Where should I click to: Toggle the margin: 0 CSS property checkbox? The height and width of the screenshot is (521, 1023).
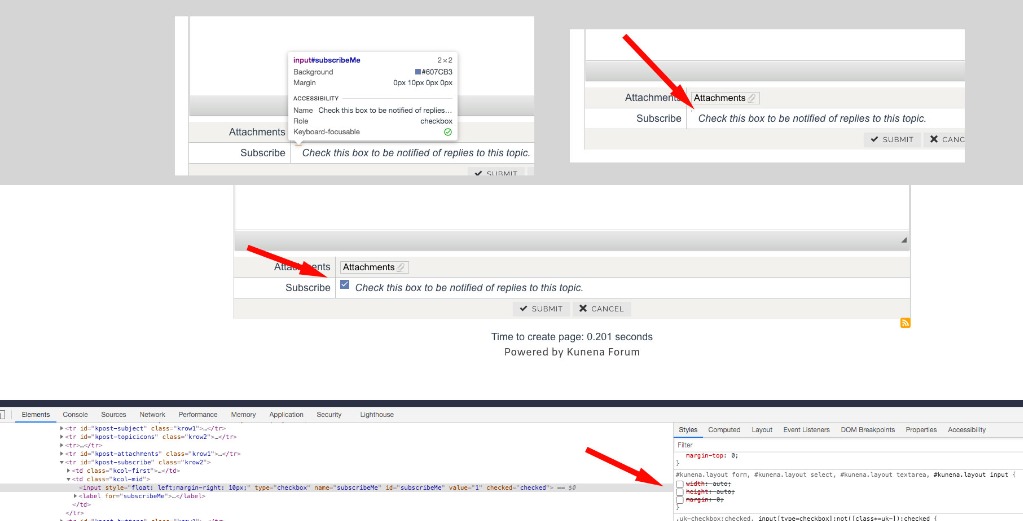(x=680, y=499)
